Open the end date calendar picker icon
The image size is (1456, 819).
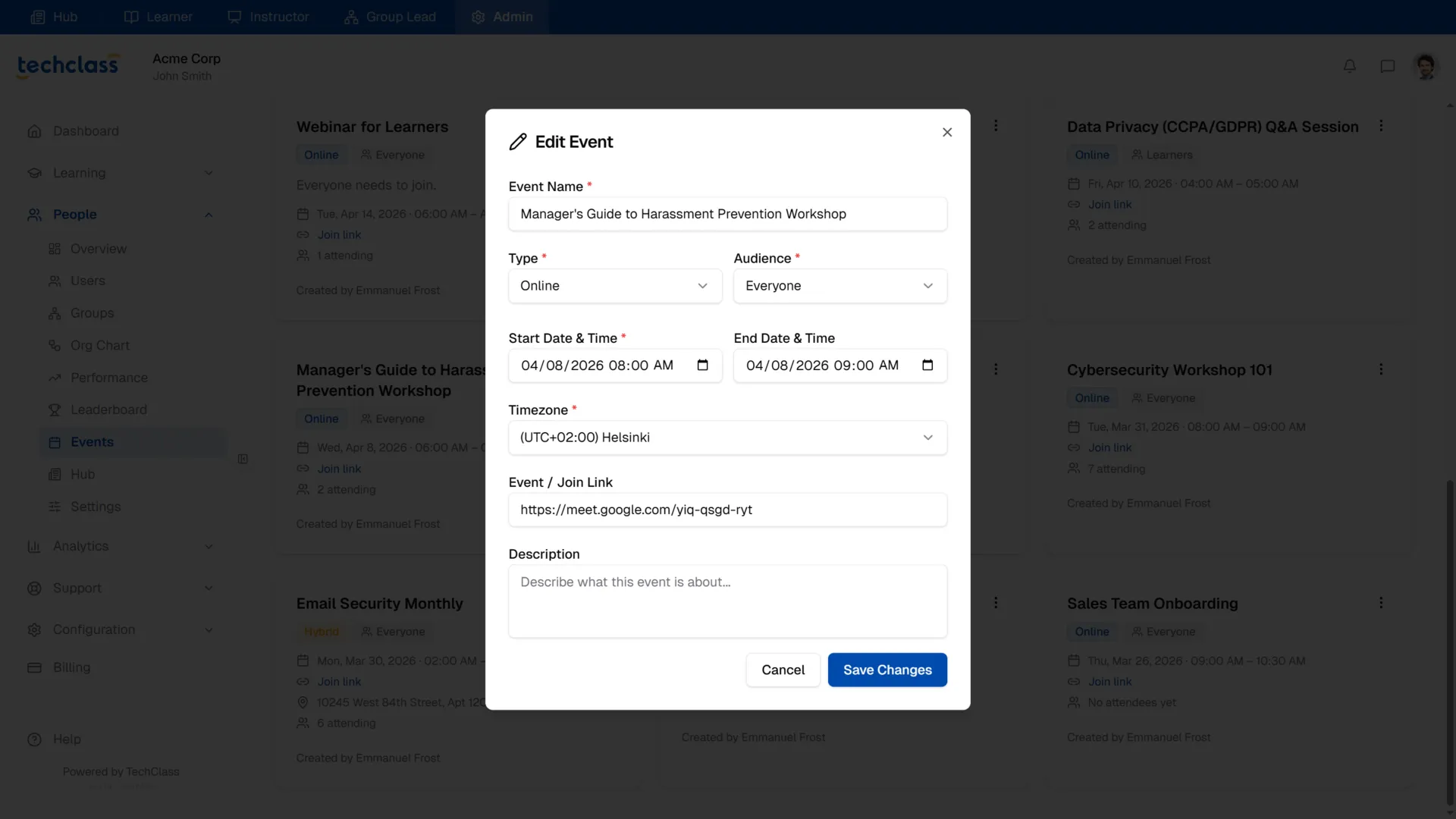927,366
